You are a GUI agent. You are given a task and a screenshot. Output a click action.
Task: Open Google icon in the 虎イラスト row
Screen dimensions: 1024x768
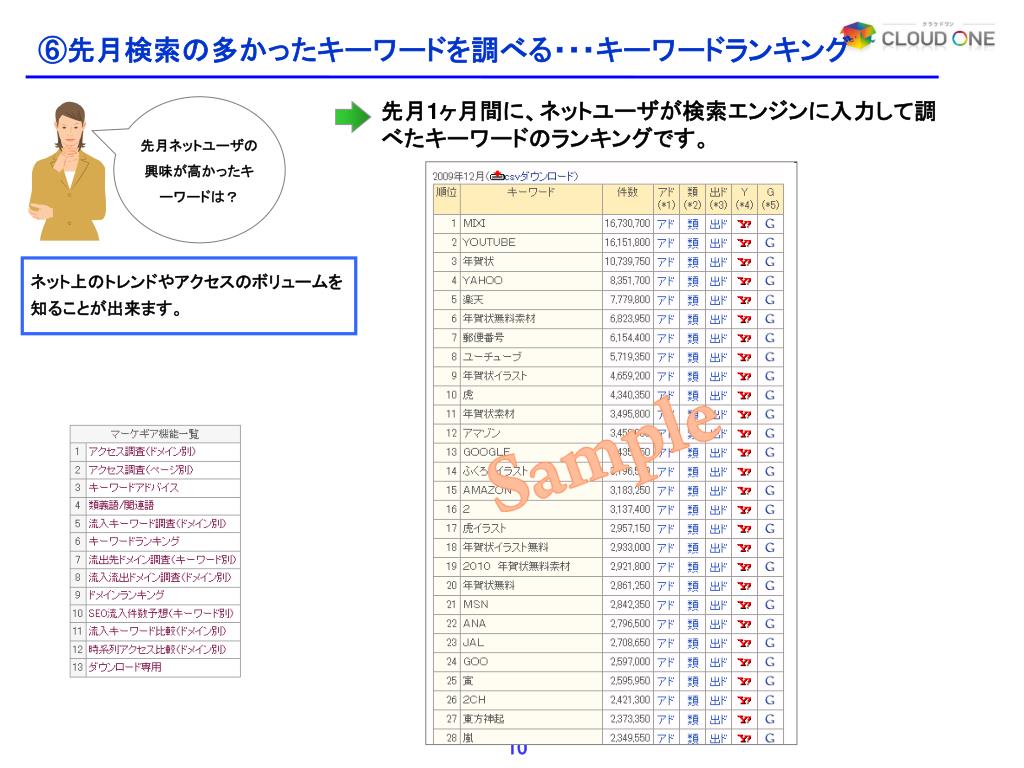click(770, 529)
